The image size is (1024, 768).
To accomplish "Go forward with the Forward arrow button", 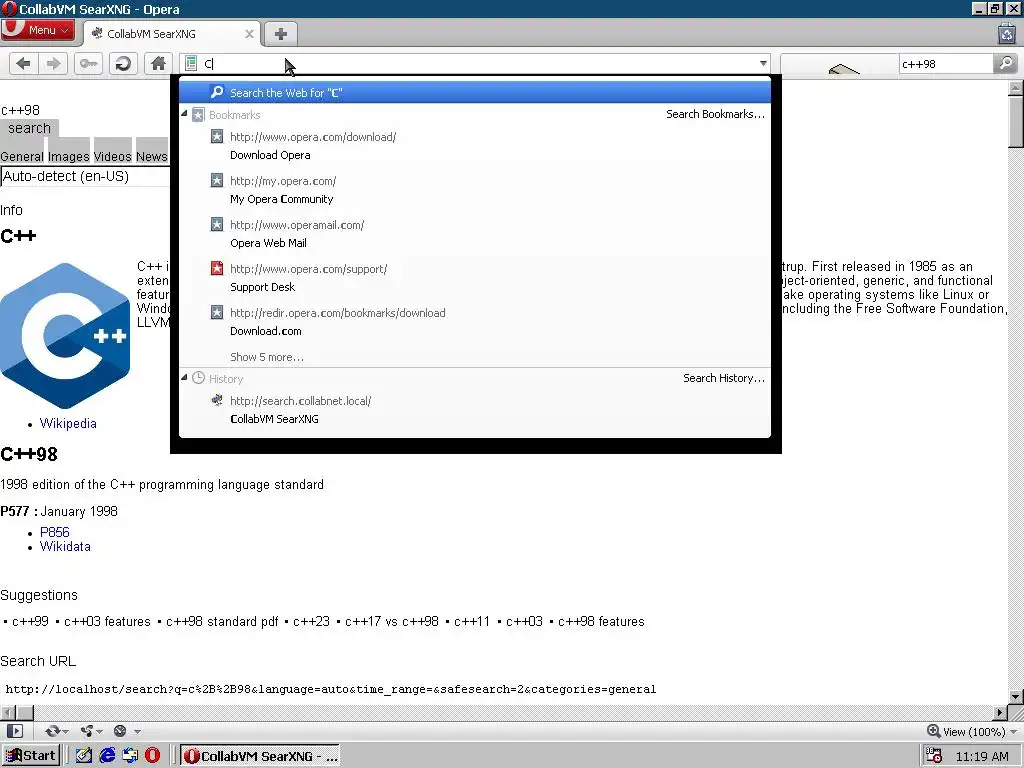I will tap(53, 63).
